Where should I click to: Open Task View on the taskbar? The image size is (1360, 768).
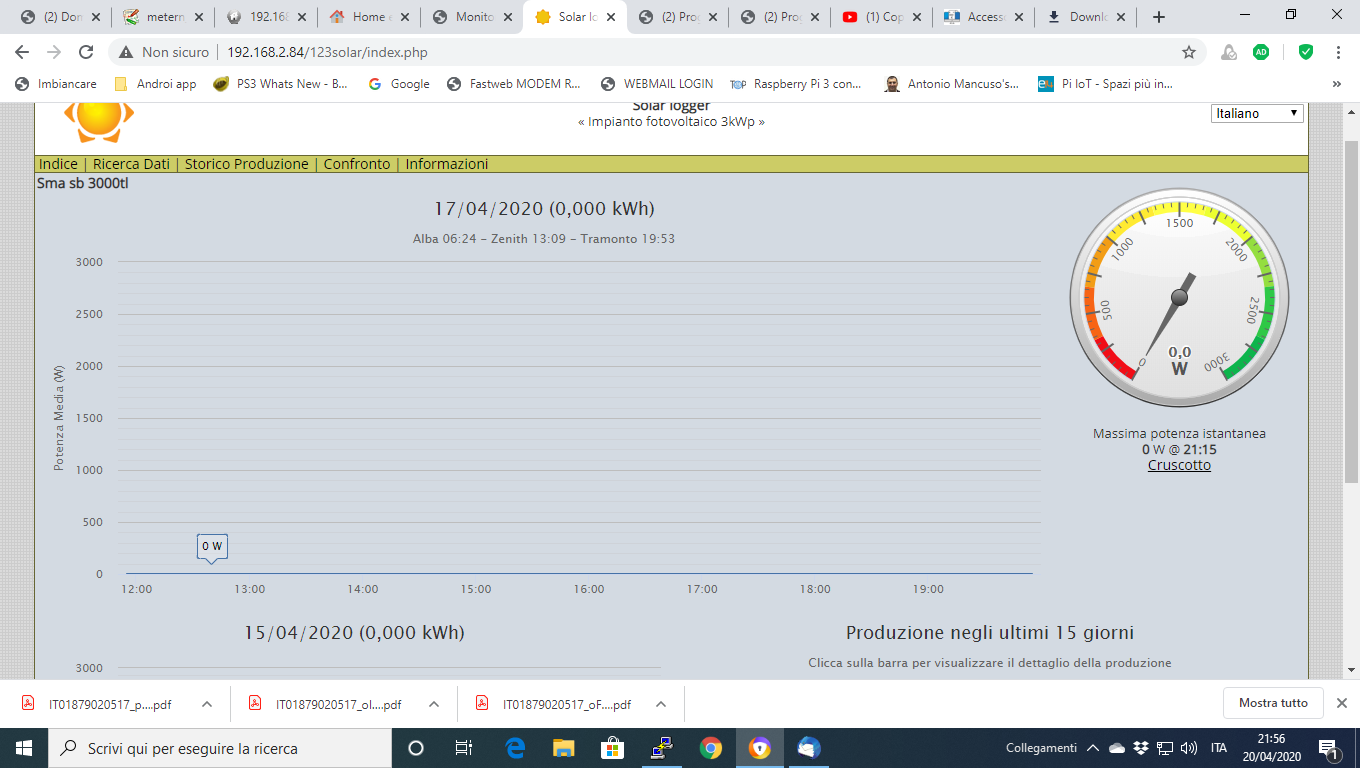point(464,748)
